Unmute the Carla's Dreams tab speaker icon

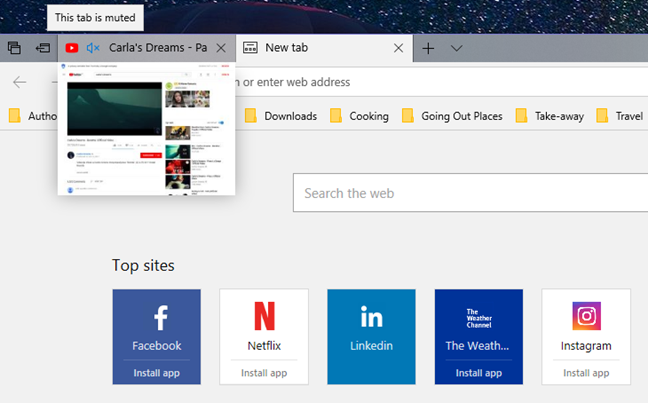click(x=93, y=48)
